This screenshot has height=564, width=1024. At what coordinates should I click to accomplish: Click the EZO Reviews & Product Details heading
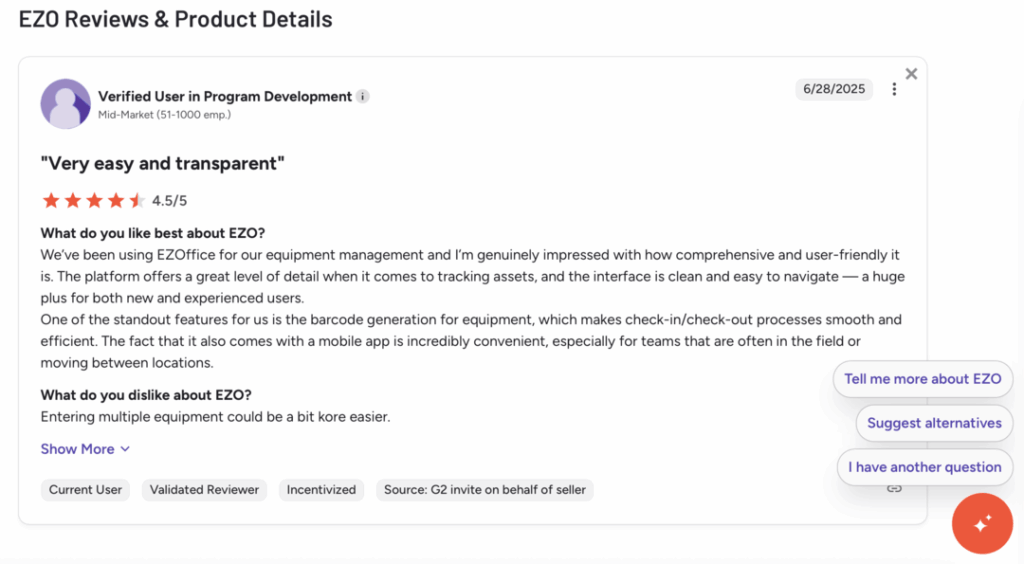pos(176,19)
